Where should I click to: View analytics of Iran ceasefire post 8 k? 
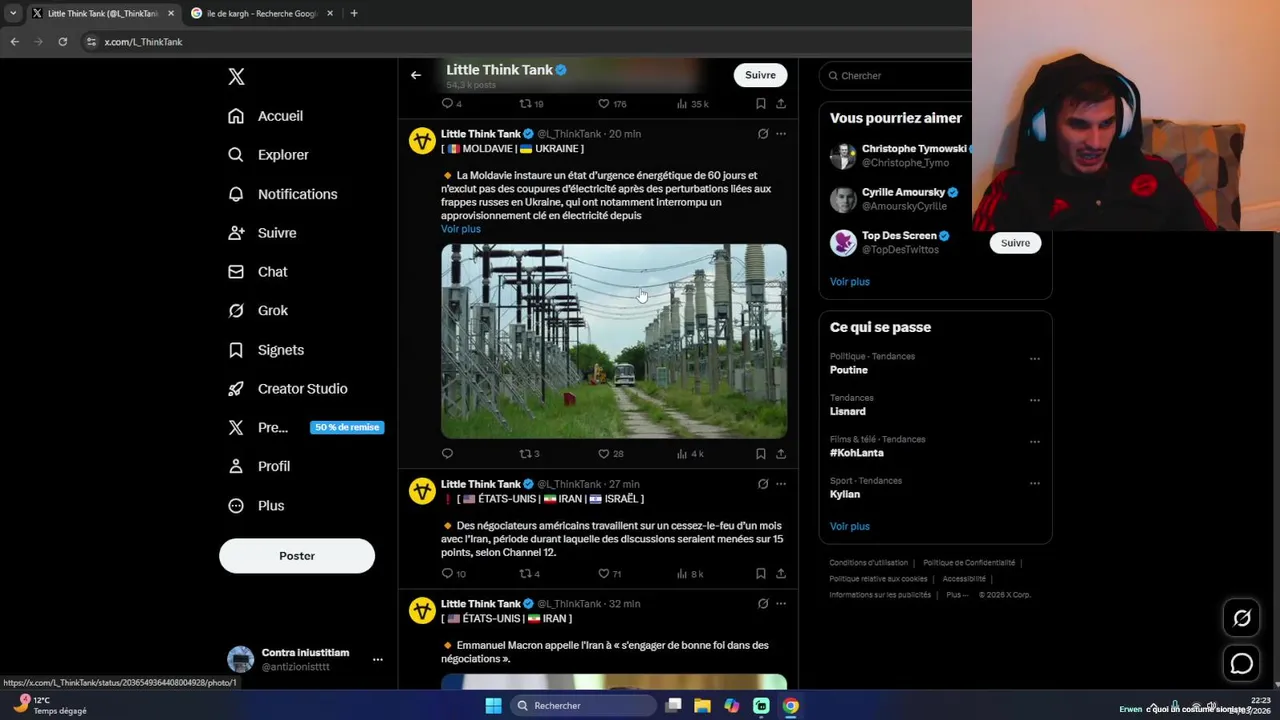click(x=690, y=574)
